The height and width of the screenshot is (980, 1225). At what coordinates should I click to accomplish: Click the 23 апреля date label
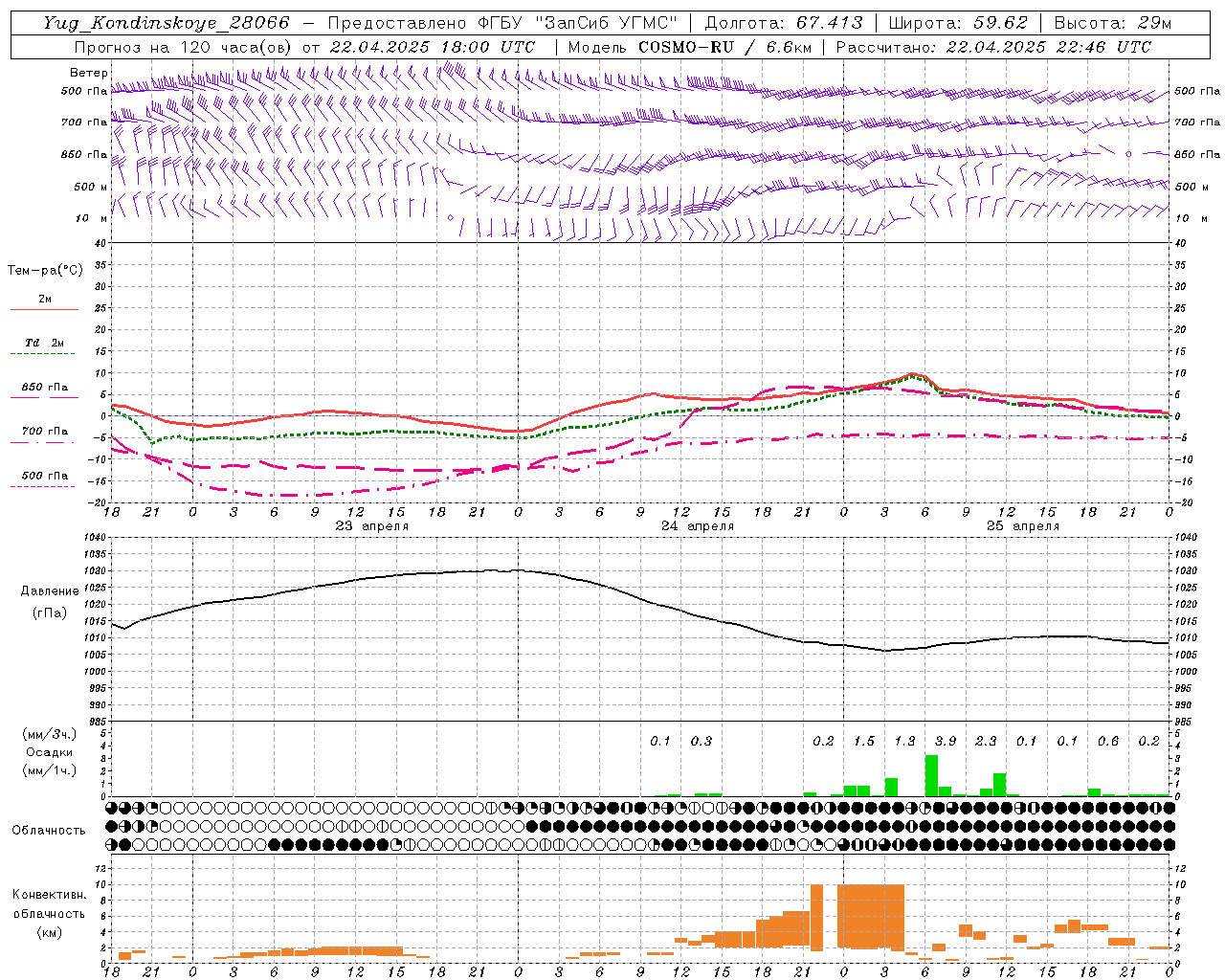pos(371,526)
